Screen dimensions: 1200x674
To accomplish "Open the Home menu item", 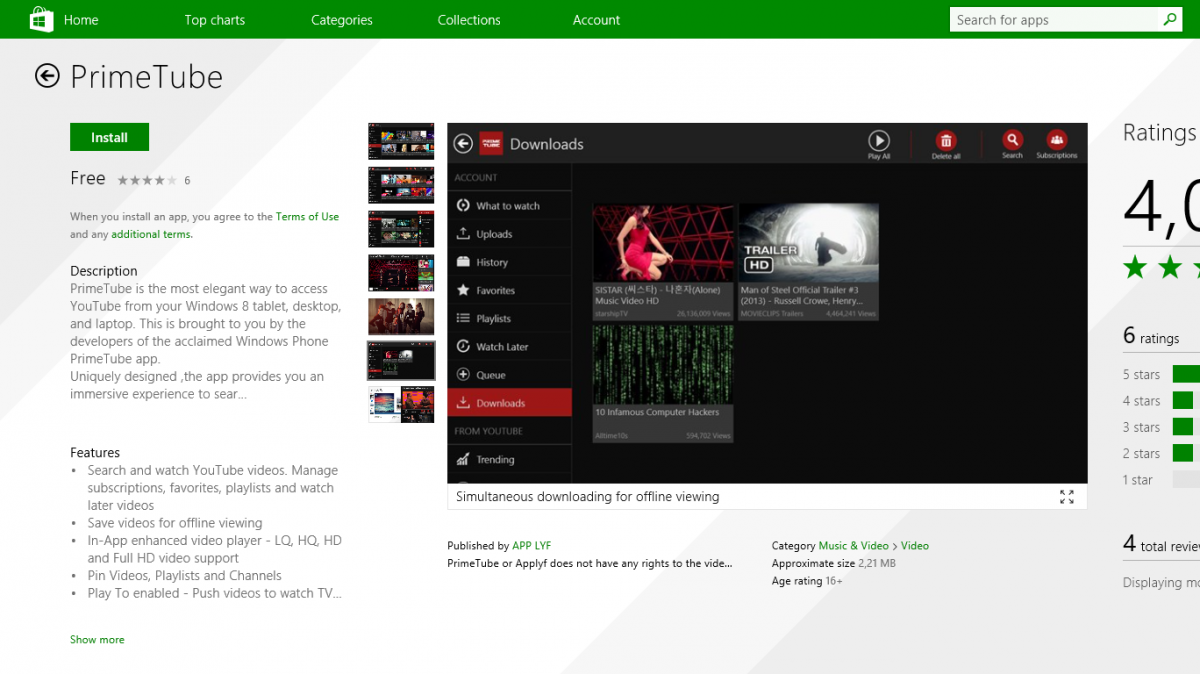I will click(x=81, y=20).
